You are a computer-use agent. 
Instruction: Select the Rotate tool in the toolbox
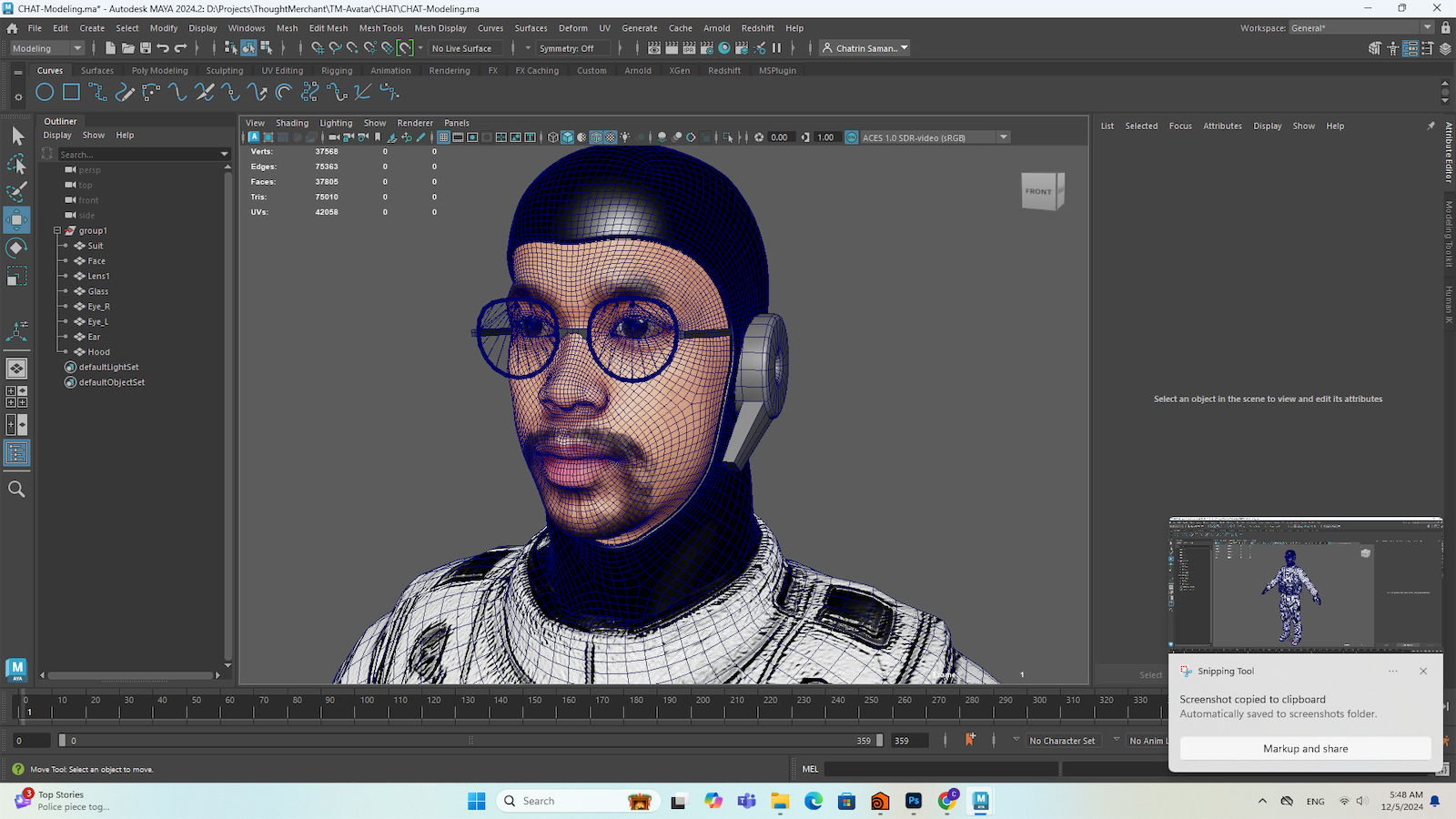coord(16,248)
